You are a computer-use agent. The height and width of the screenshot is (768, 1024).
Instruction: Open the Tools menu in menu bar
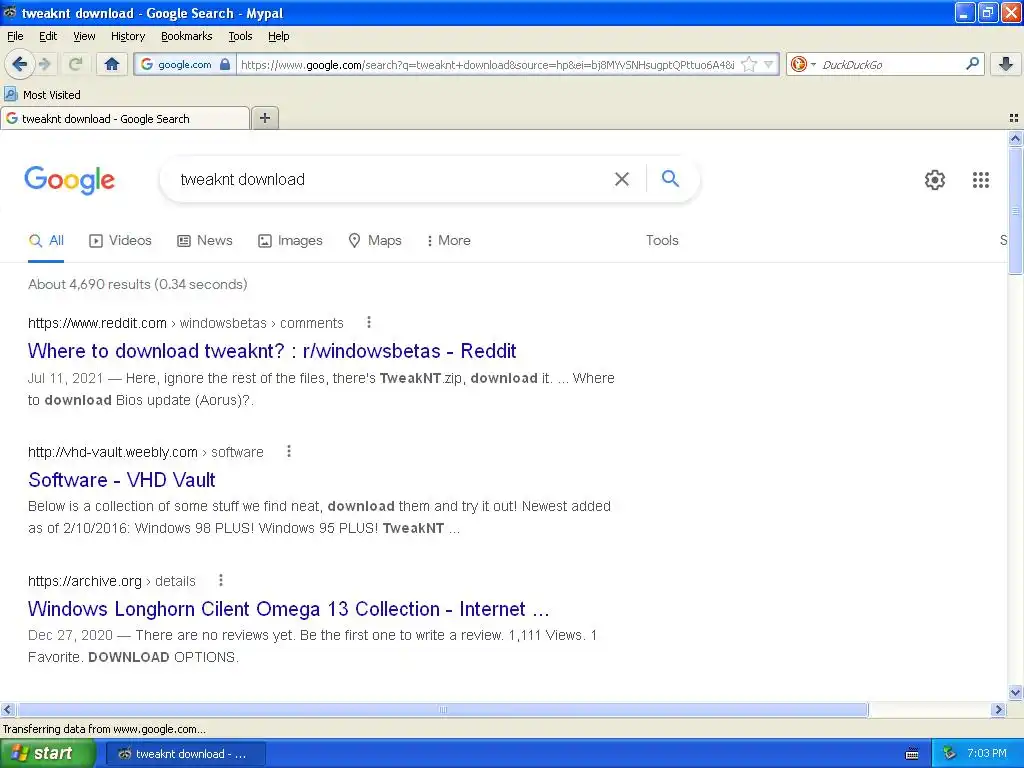(x=240, y=36)
